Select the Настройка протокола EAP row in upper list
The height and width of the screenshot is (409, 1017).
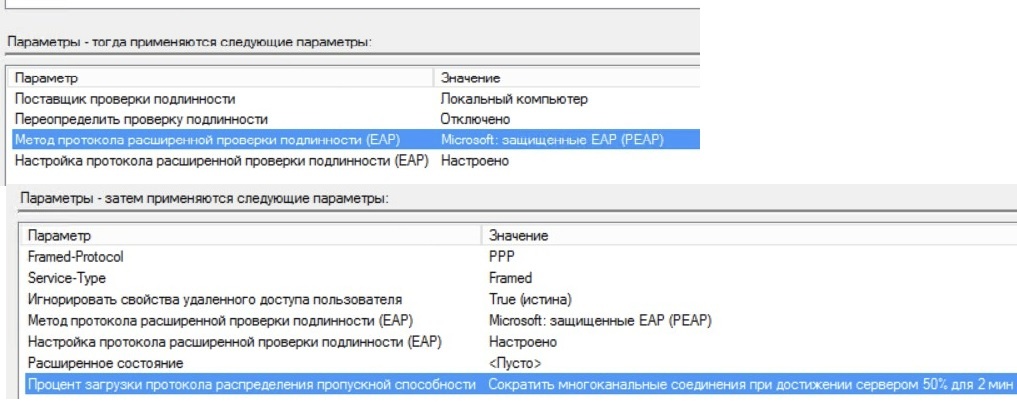pyautogui.click(x=355, y=160)
